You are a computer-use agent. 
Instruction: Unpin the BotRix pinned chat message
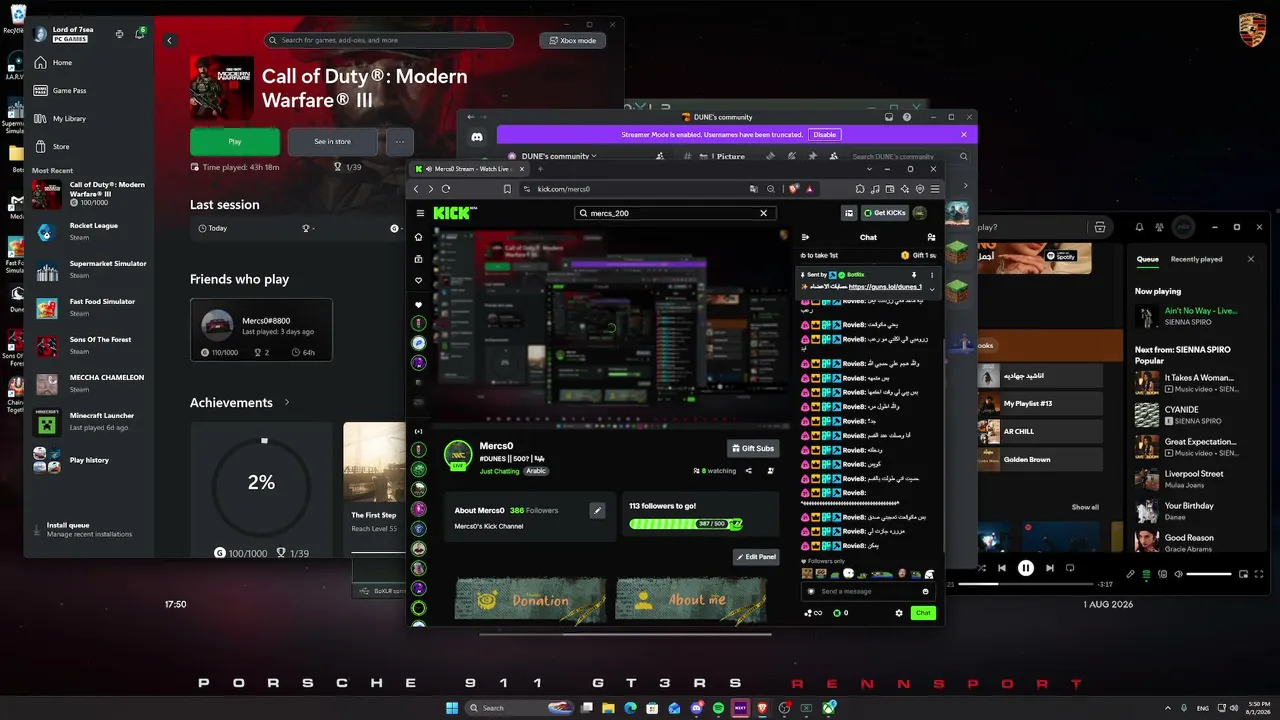(x=914, y=274)
